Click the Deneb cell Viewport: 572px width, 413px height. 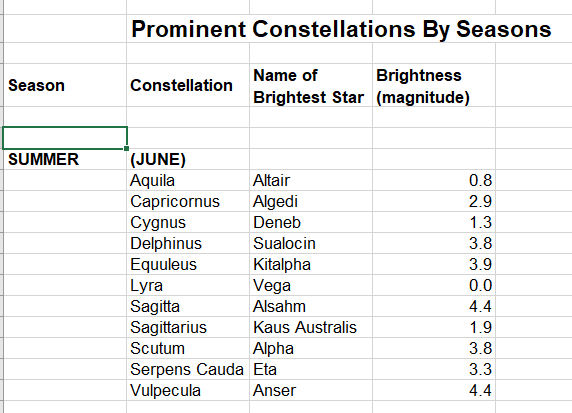coord(311,222)
